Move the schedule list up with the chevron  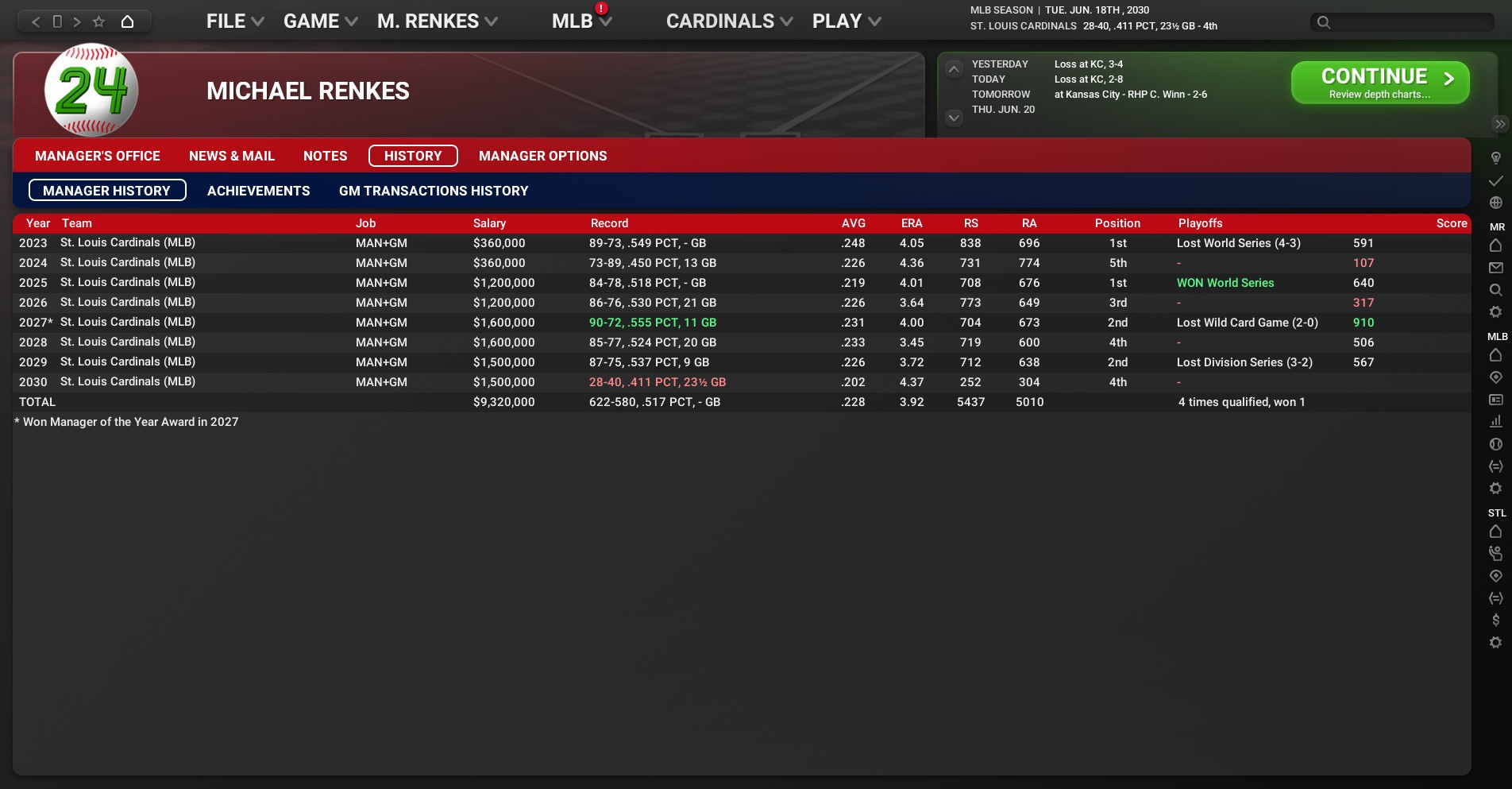955,69
